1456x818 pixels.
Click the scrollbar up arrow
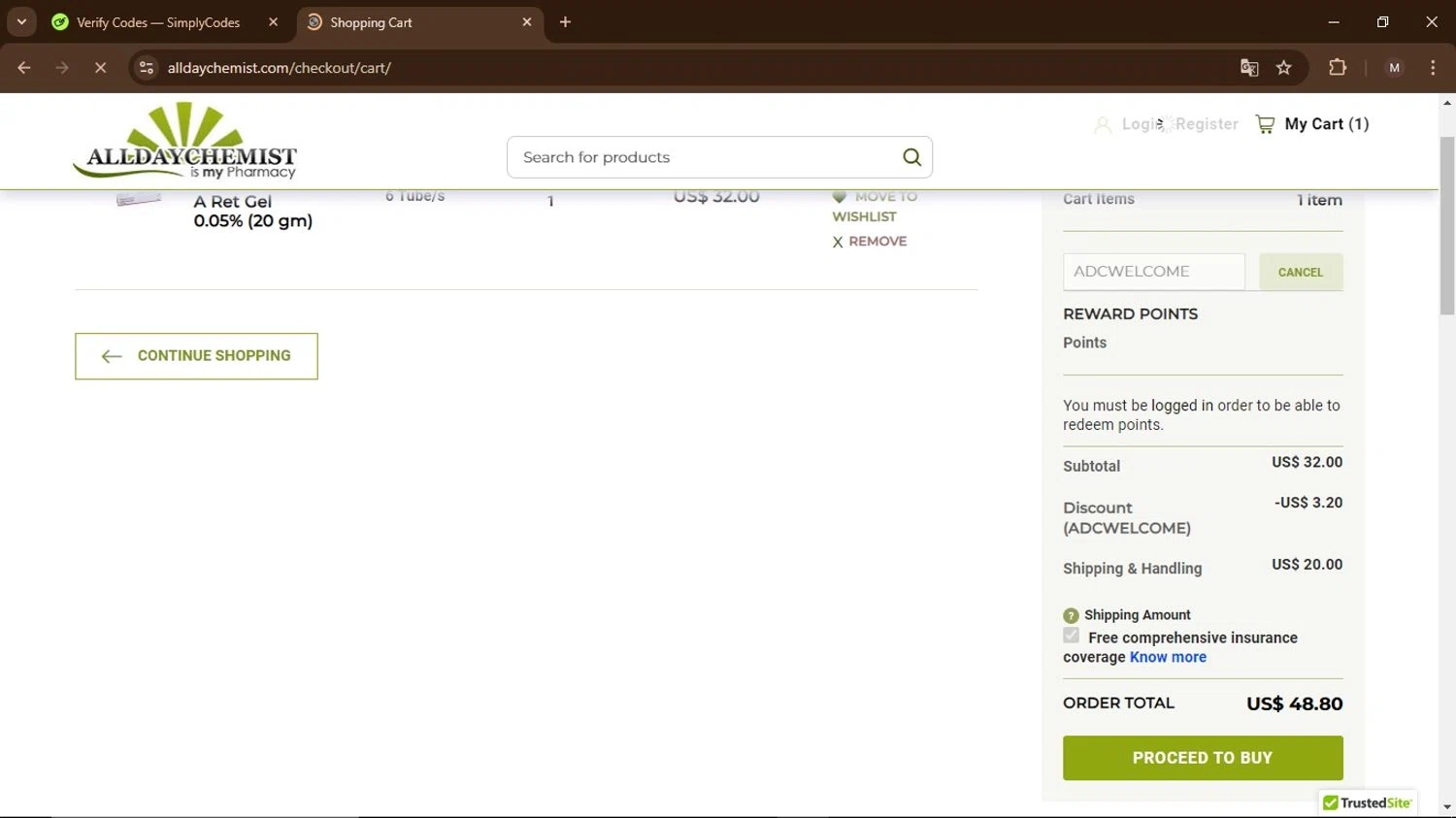pyautogui.click(x=1447, y=102)
